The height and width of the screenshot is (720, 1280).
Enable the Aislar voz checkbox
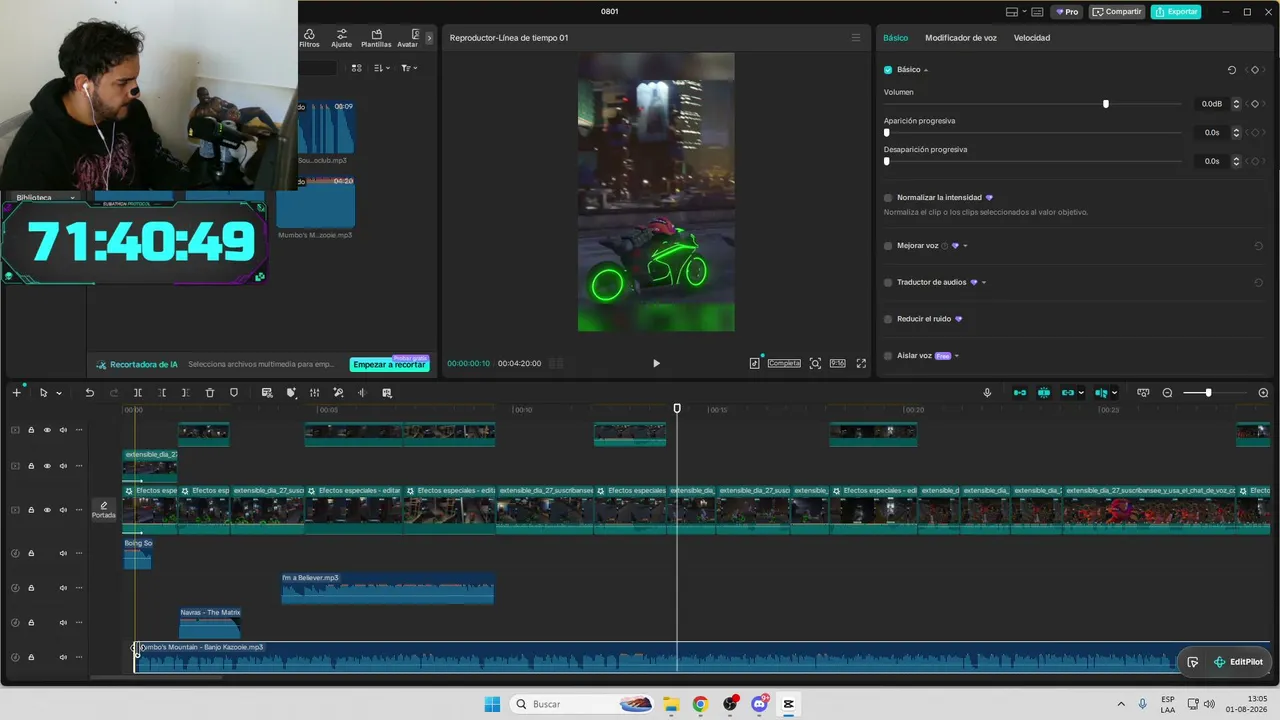pyautogui.click(x=888, y=356)
